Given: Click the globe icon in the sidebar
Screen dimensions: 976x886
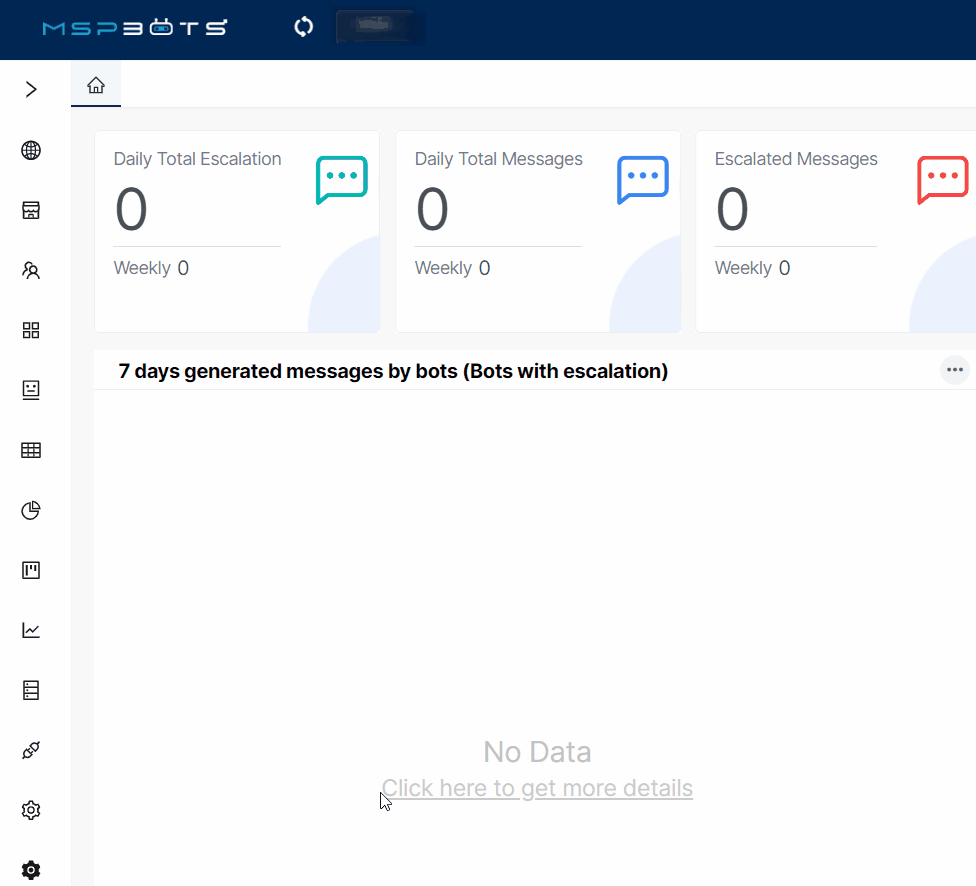Looking at the screenshot, I should pos(31,151).
